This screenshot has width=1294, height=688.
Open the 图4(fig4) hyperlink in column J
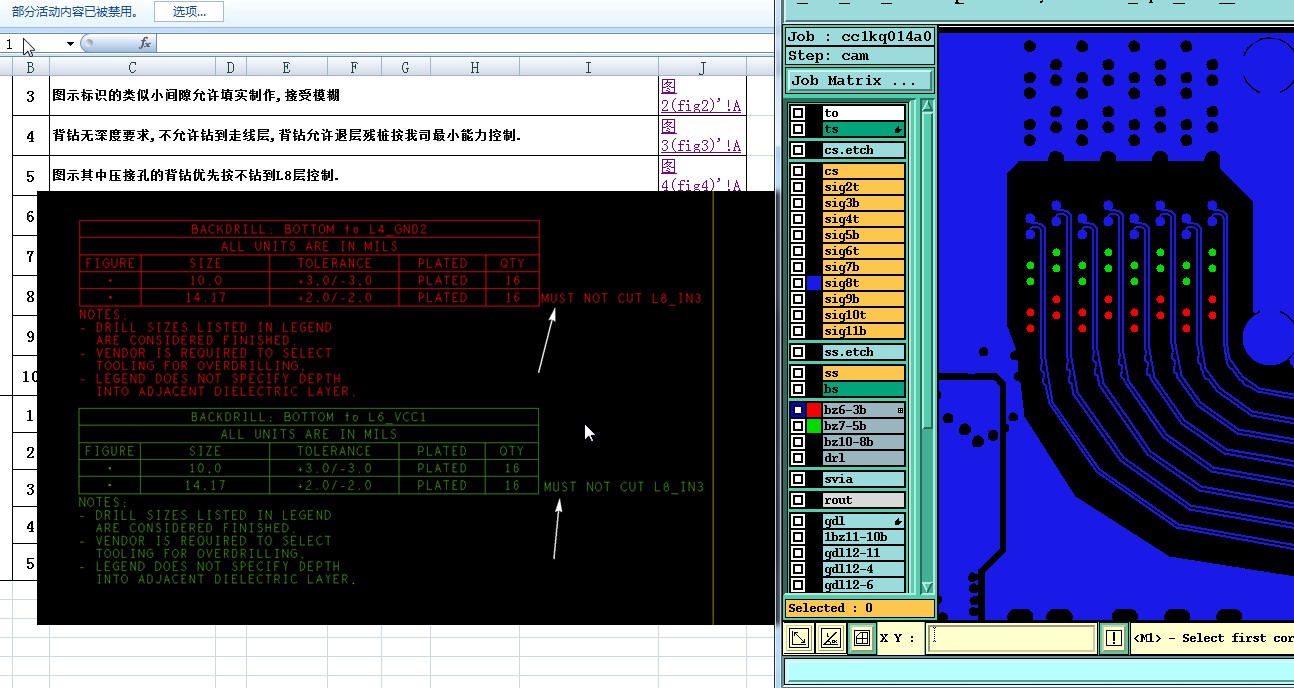pyautogui.click(x=701, y=176)
